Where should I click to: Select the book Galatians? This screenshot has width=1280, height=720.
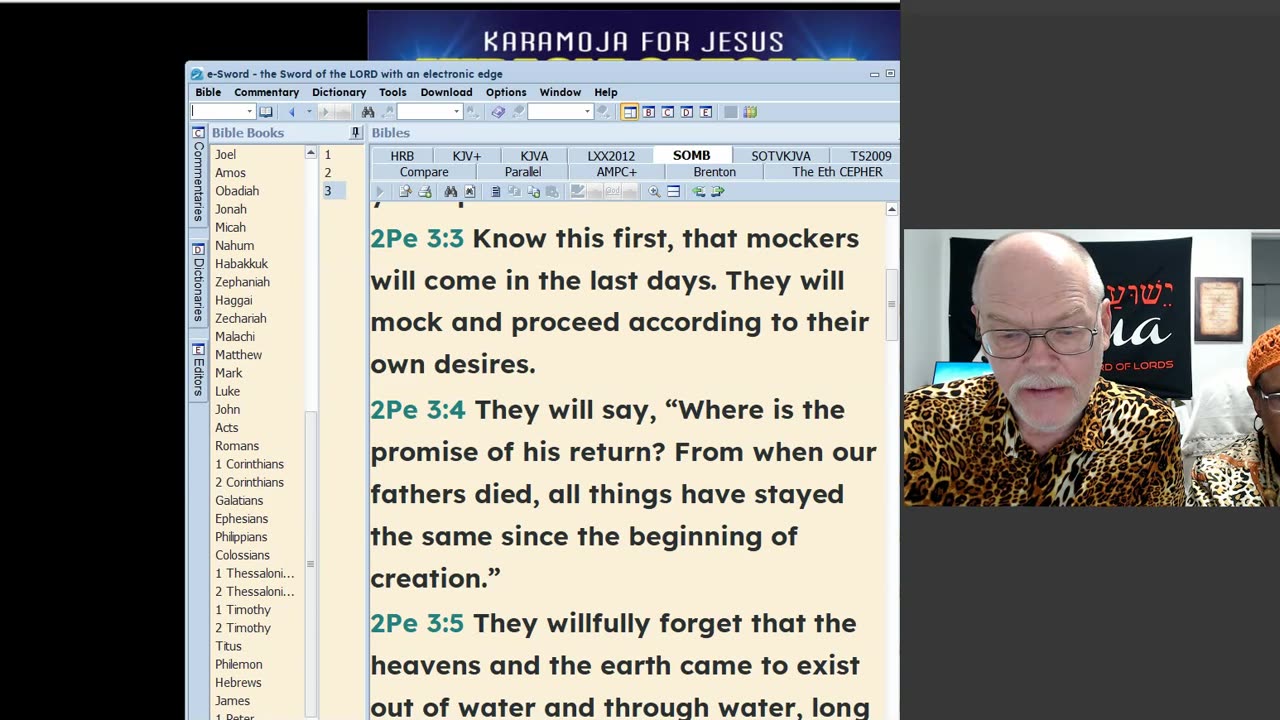tap(239, 500)
